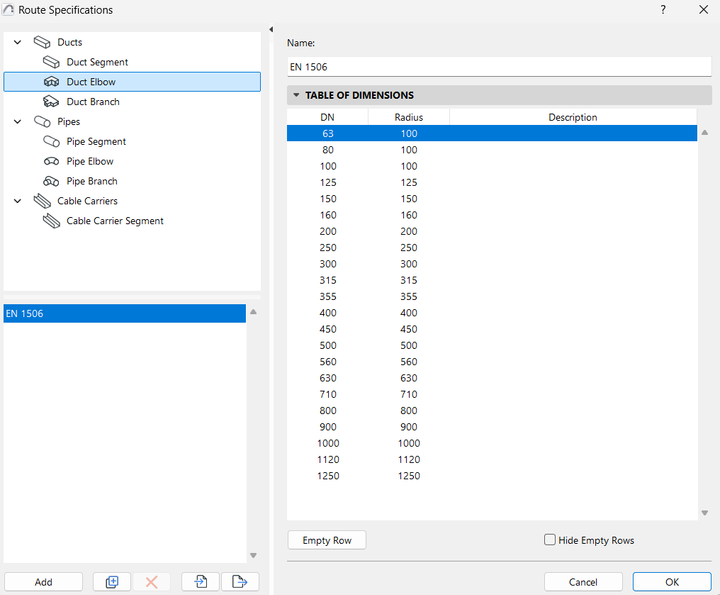This screenshot has width=720, height=595.
Task: Select the Duct Segment tree label
Action: coord(97,62)
